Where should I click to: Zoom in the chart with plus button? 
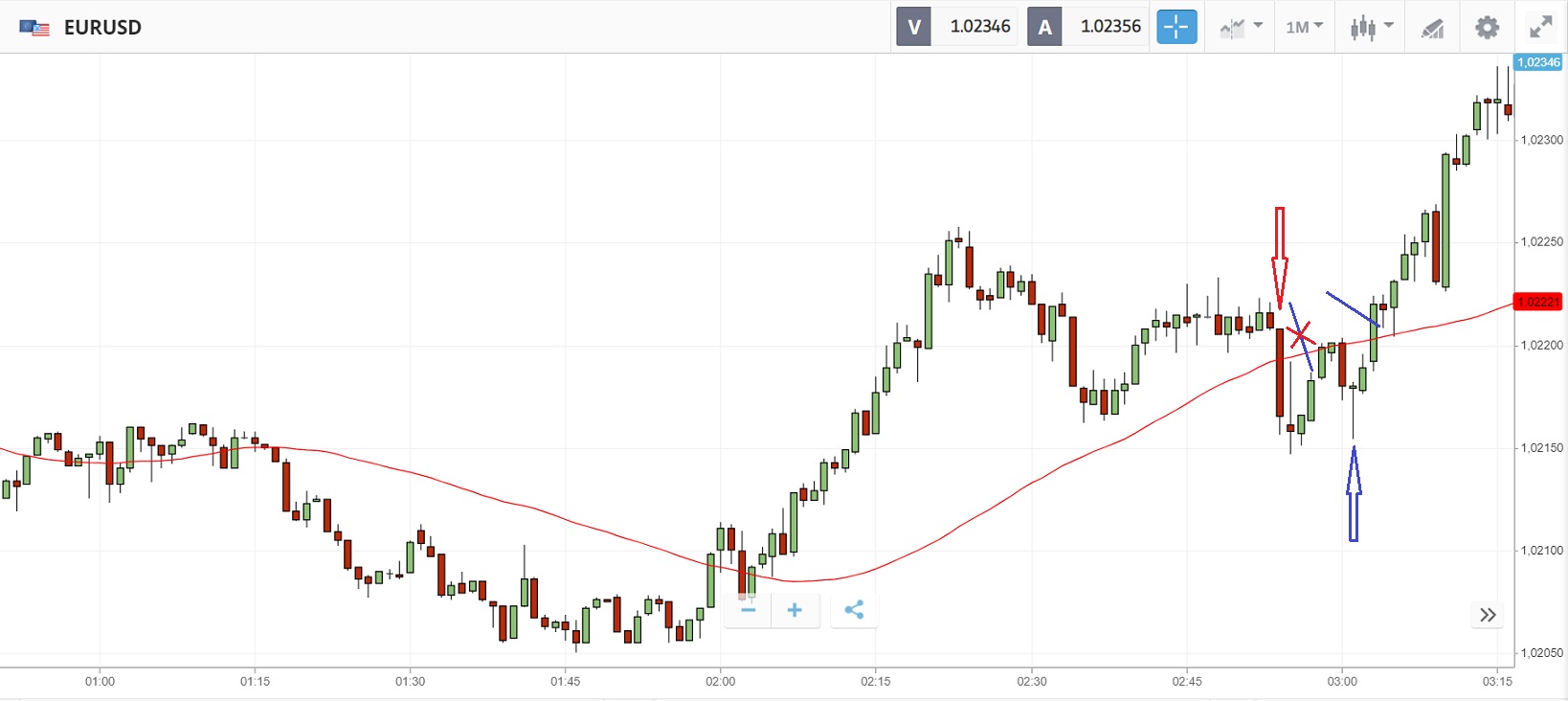point(795,610)
